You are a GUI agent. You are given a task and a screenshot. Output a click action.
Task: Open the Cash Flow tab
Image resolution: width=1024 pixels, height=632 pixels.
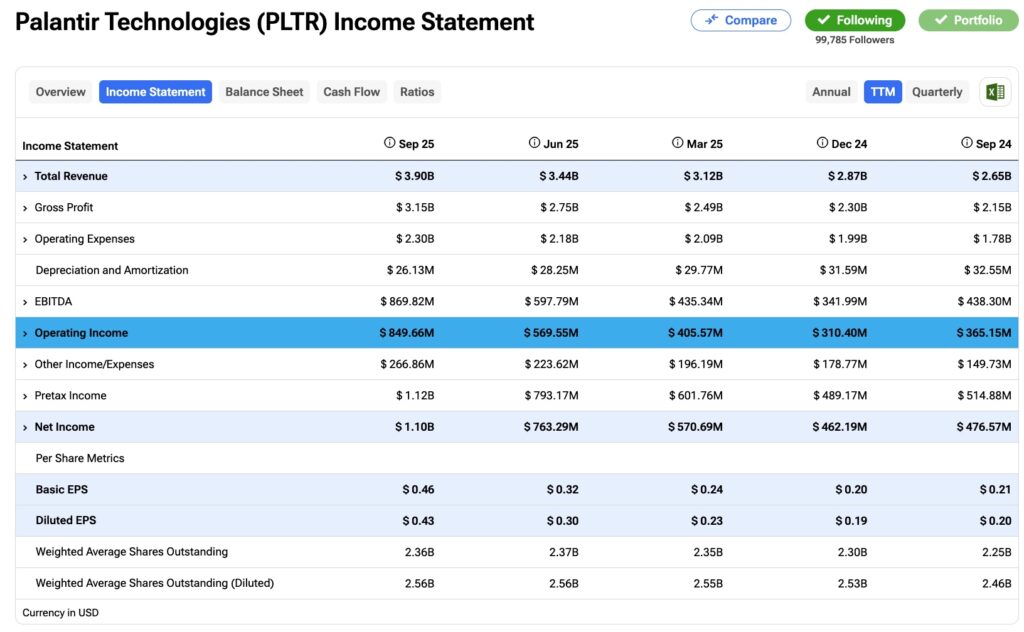(x=351, y=92)
